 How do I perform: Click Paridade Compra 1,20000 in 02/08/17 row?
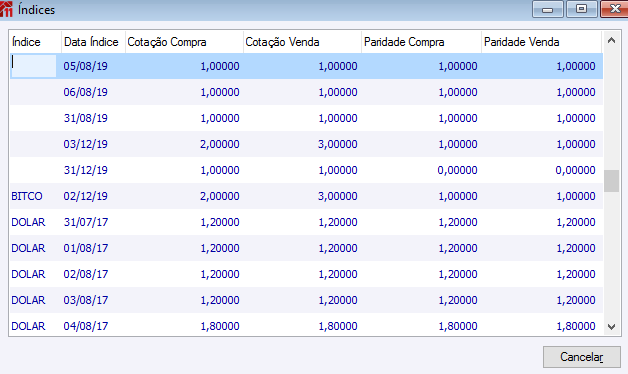[458, 274]
